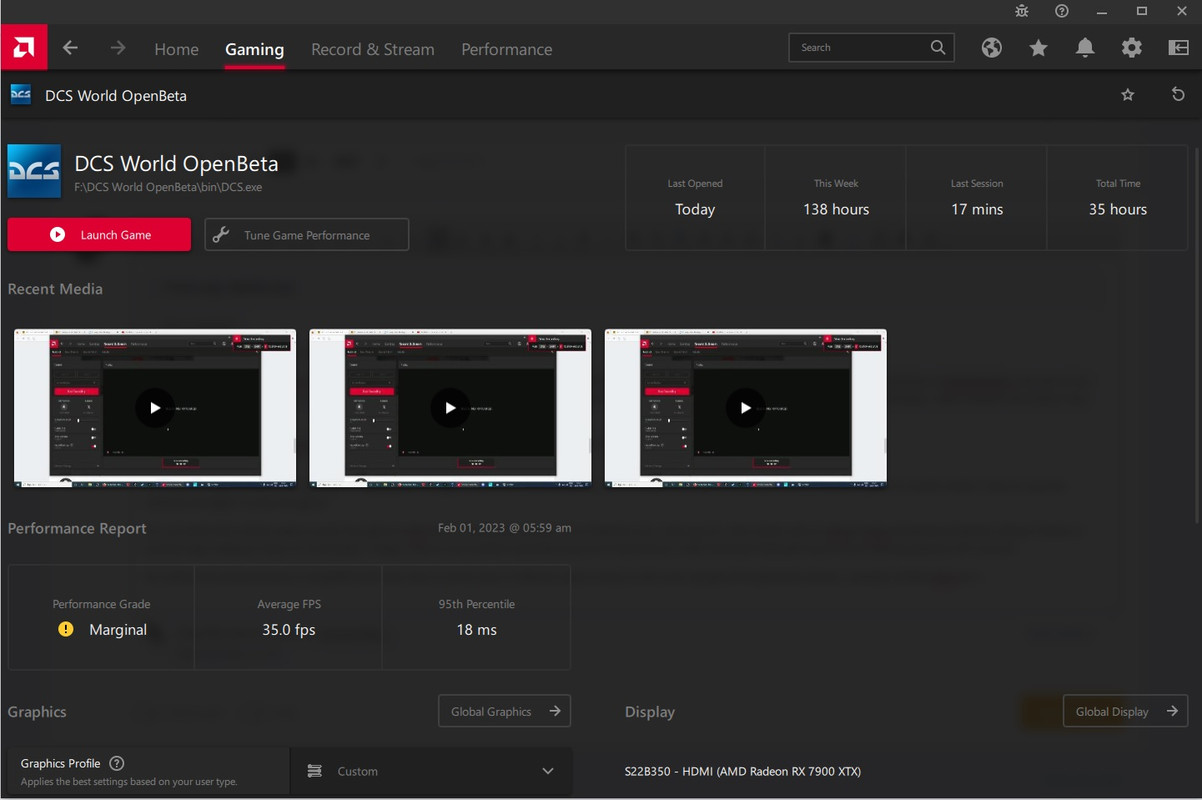
Task: Click the Performance Report heading
Action: (x=77, y=528)
